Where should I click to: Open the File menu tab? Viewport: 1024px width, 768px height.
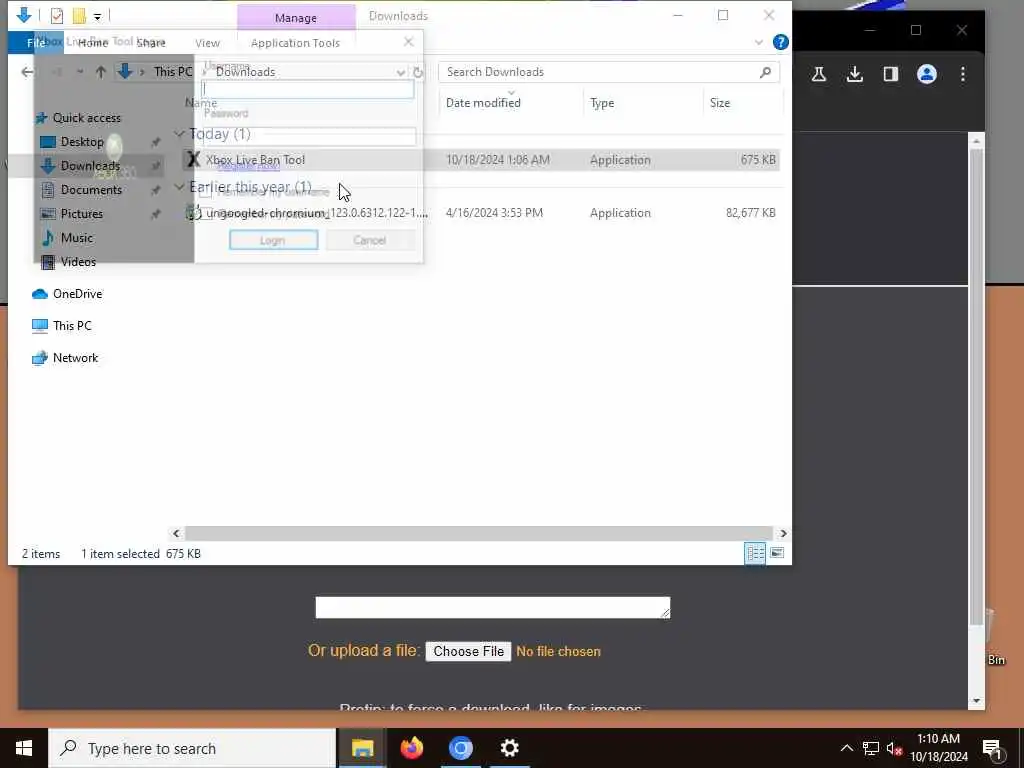(36, 42)
